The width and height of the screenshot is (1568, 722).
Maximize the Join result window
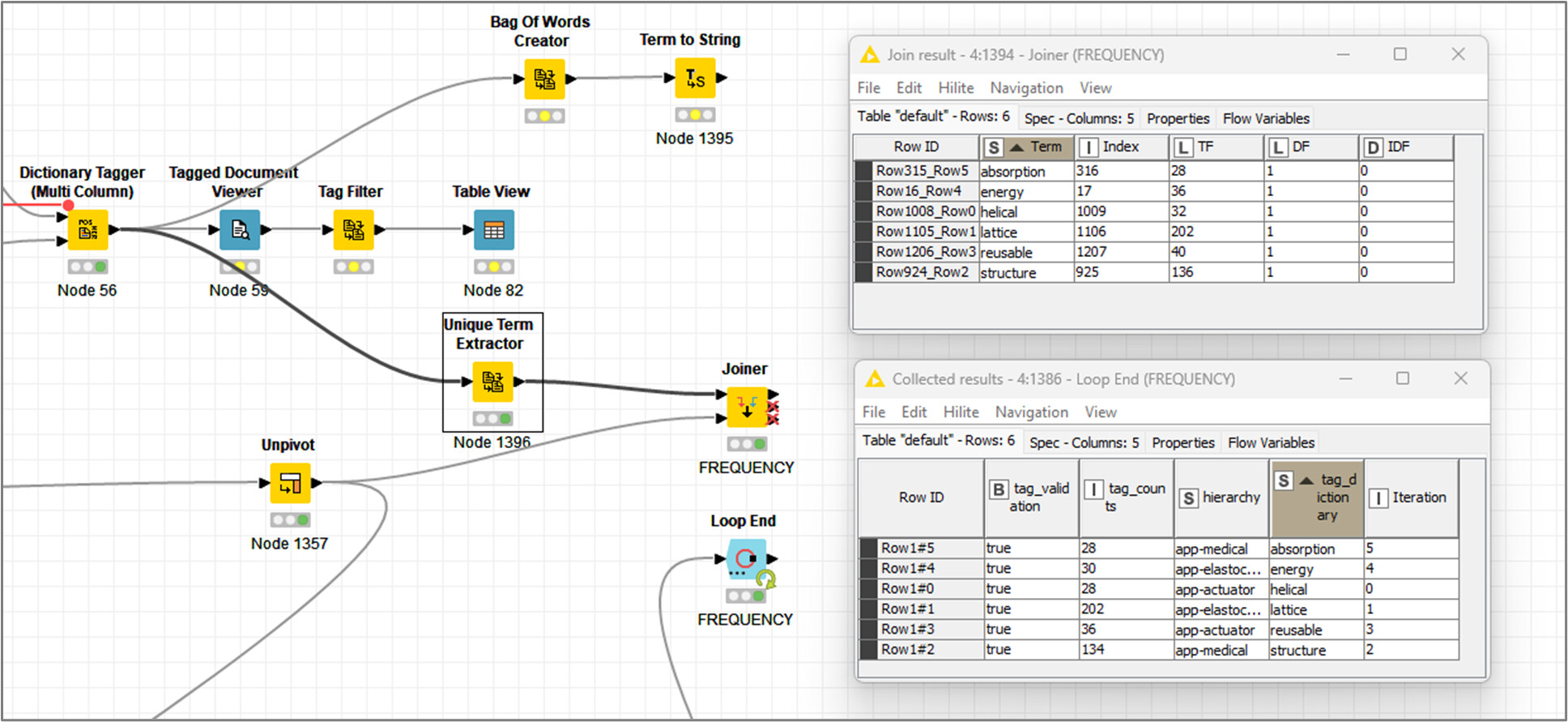point(1400,54)
